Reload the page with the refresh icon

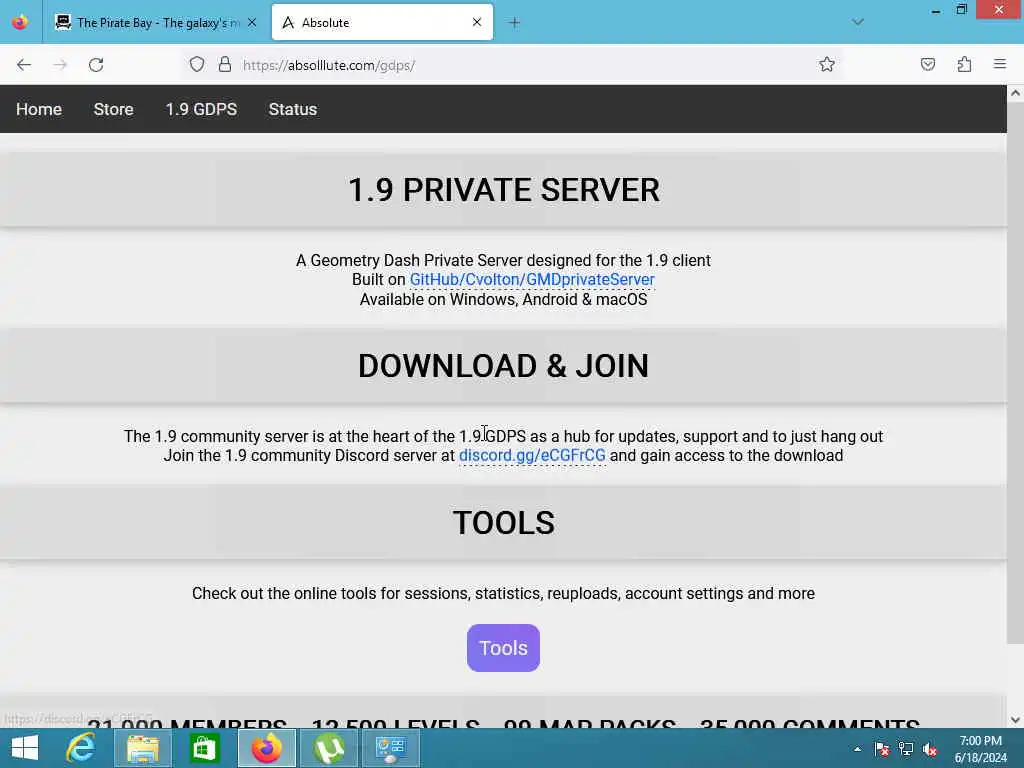pyautogui.click(x=96, y=65)
